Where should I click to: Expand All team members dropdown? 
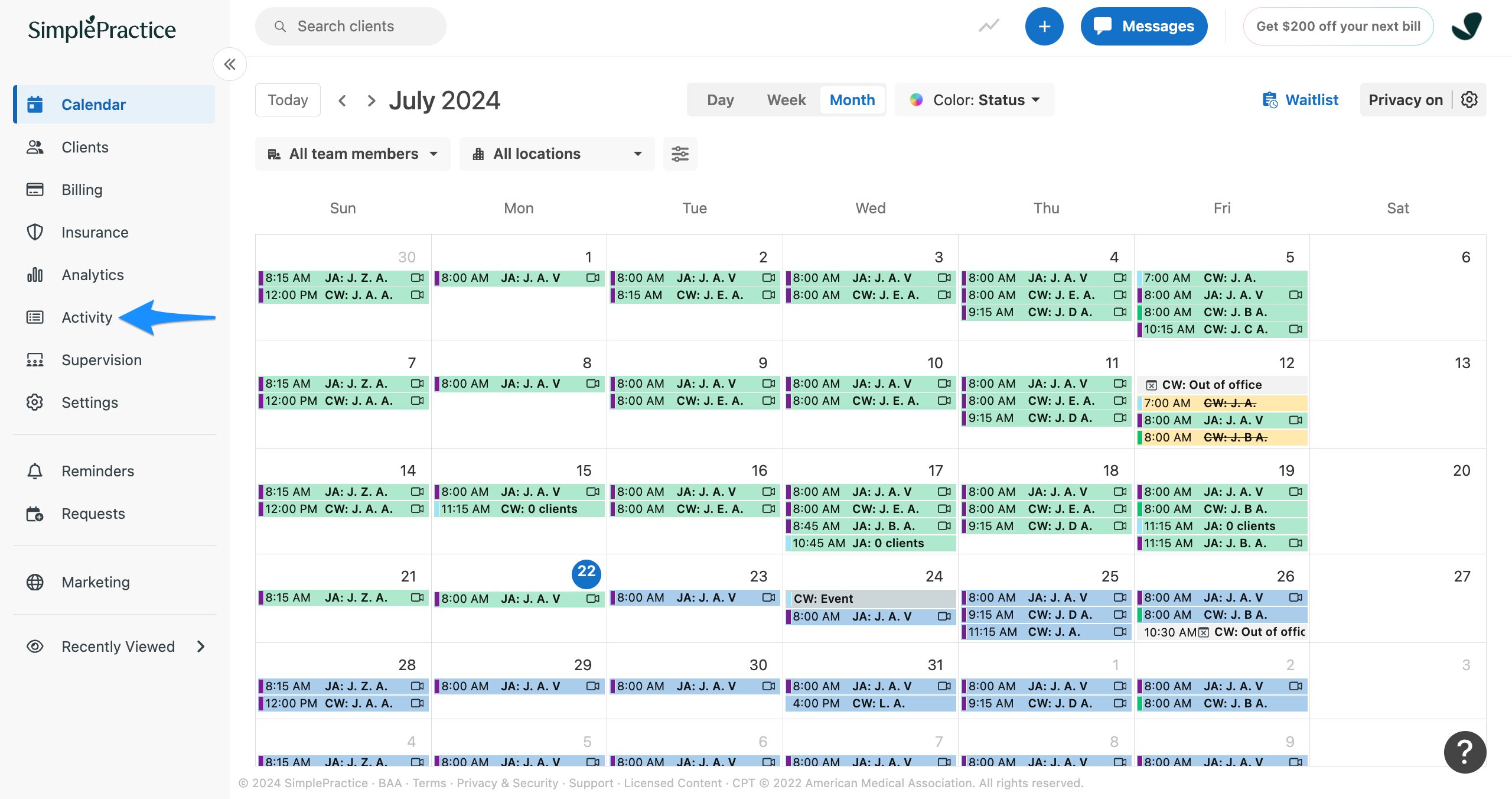(x=353, y=154)
